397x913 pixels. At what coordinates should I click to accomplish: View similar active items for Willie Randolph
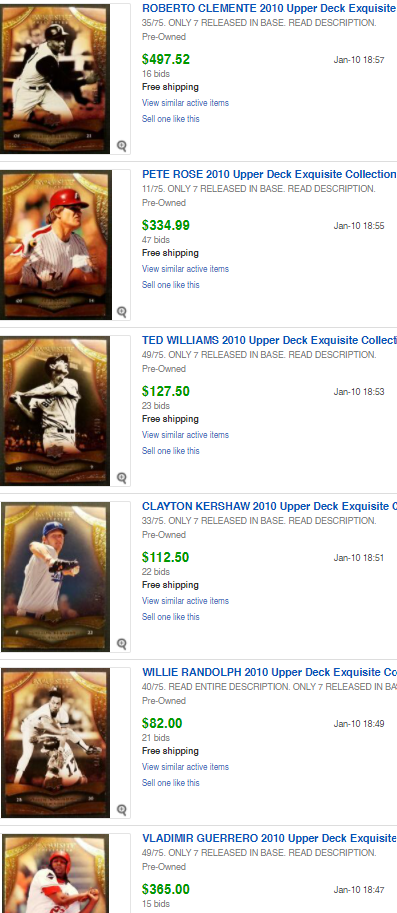[185, 767]
